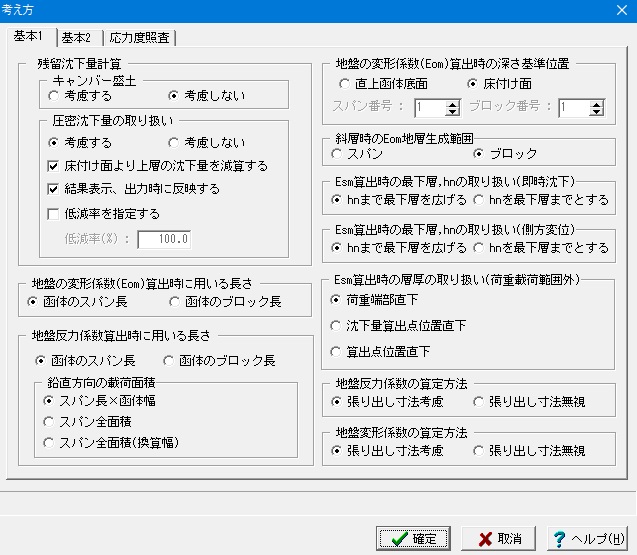Select hnまで最下層を広げる for 側方変位
637x555 pixels.
coord(399,248)
